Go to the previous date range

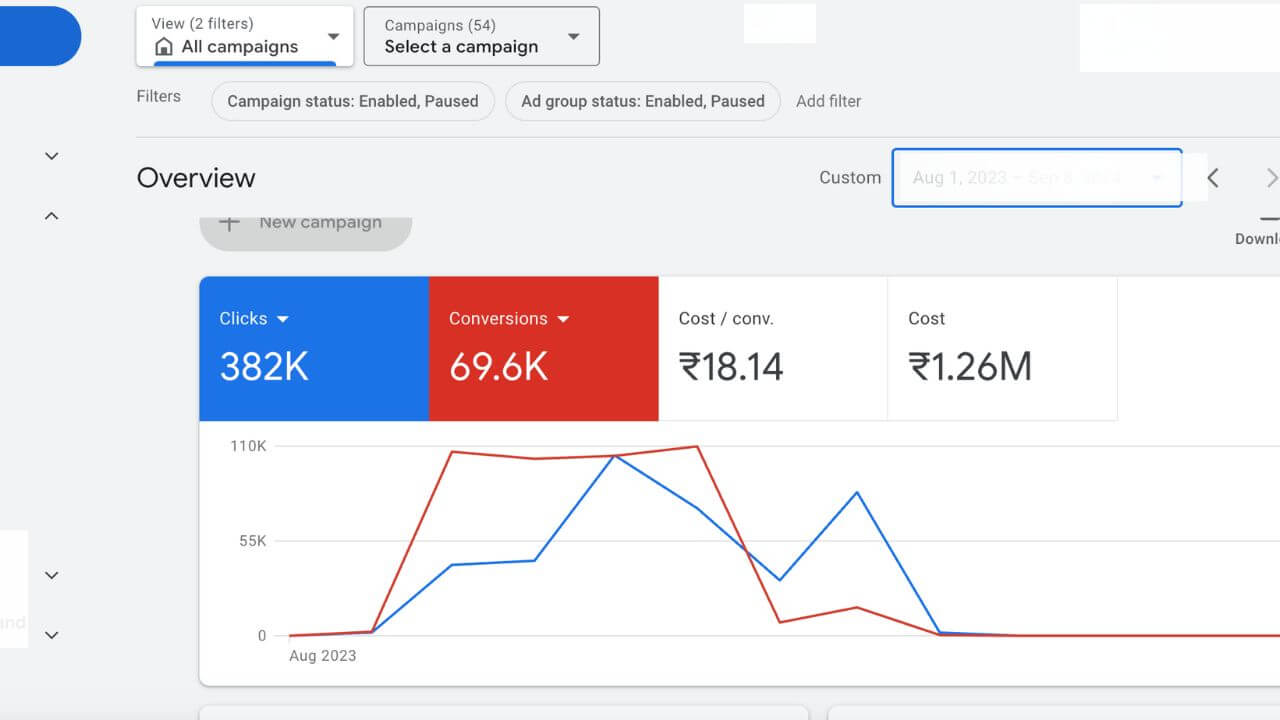(x=1212, y=178)
